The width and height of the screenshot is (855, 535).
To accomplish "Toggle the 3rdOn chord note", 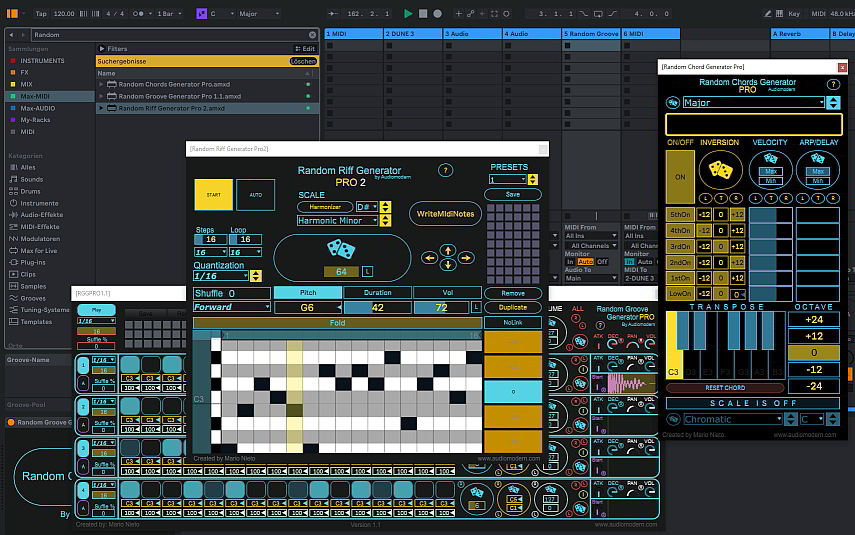I will (x=681, y=247).
